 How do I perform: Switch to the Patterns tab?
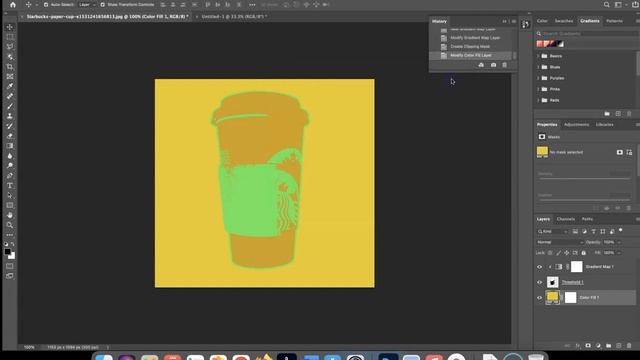tap(614, 21)
